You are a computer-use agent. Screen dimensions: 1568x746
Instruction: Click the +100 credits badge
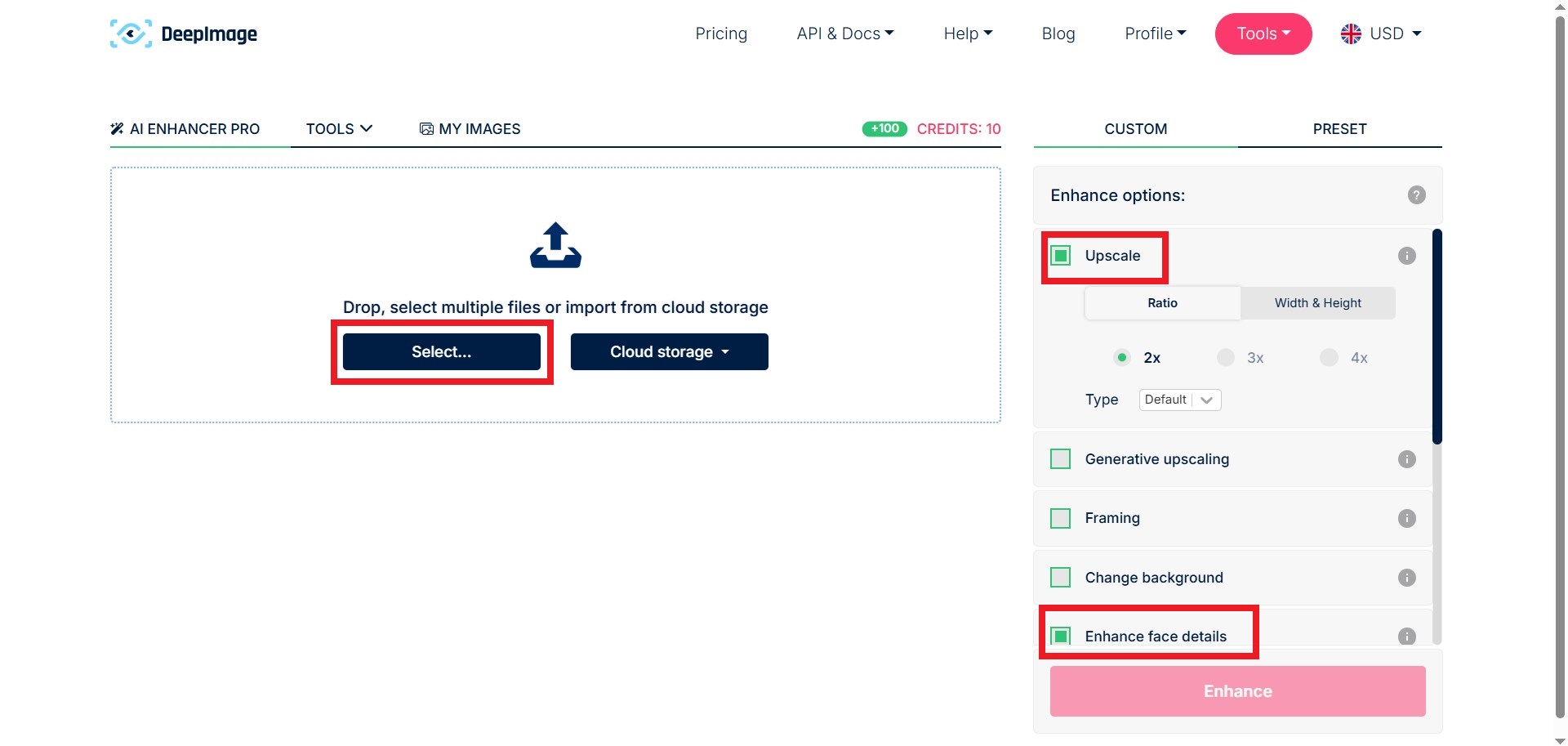coord(884,129)
